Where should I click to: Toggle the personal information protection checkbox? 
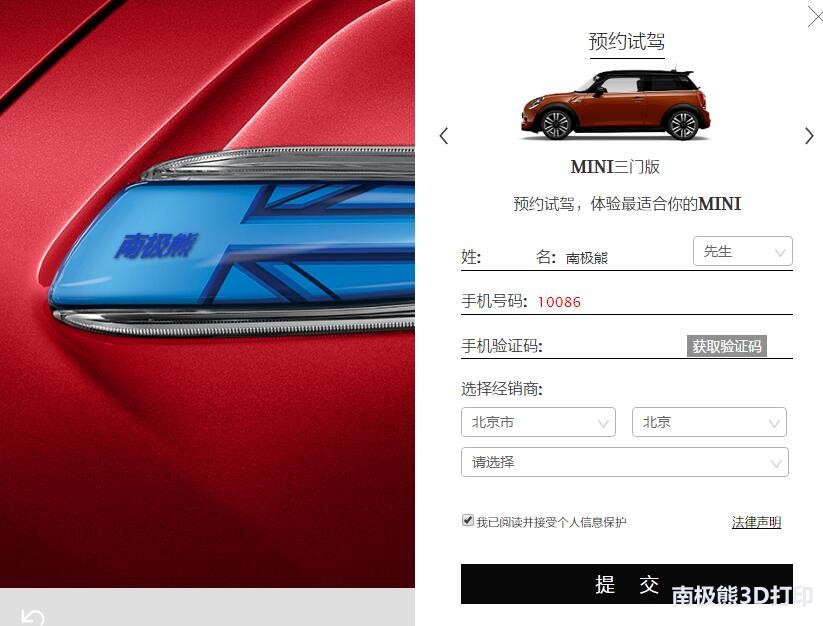pyautogui.click(x=467, y=521)
